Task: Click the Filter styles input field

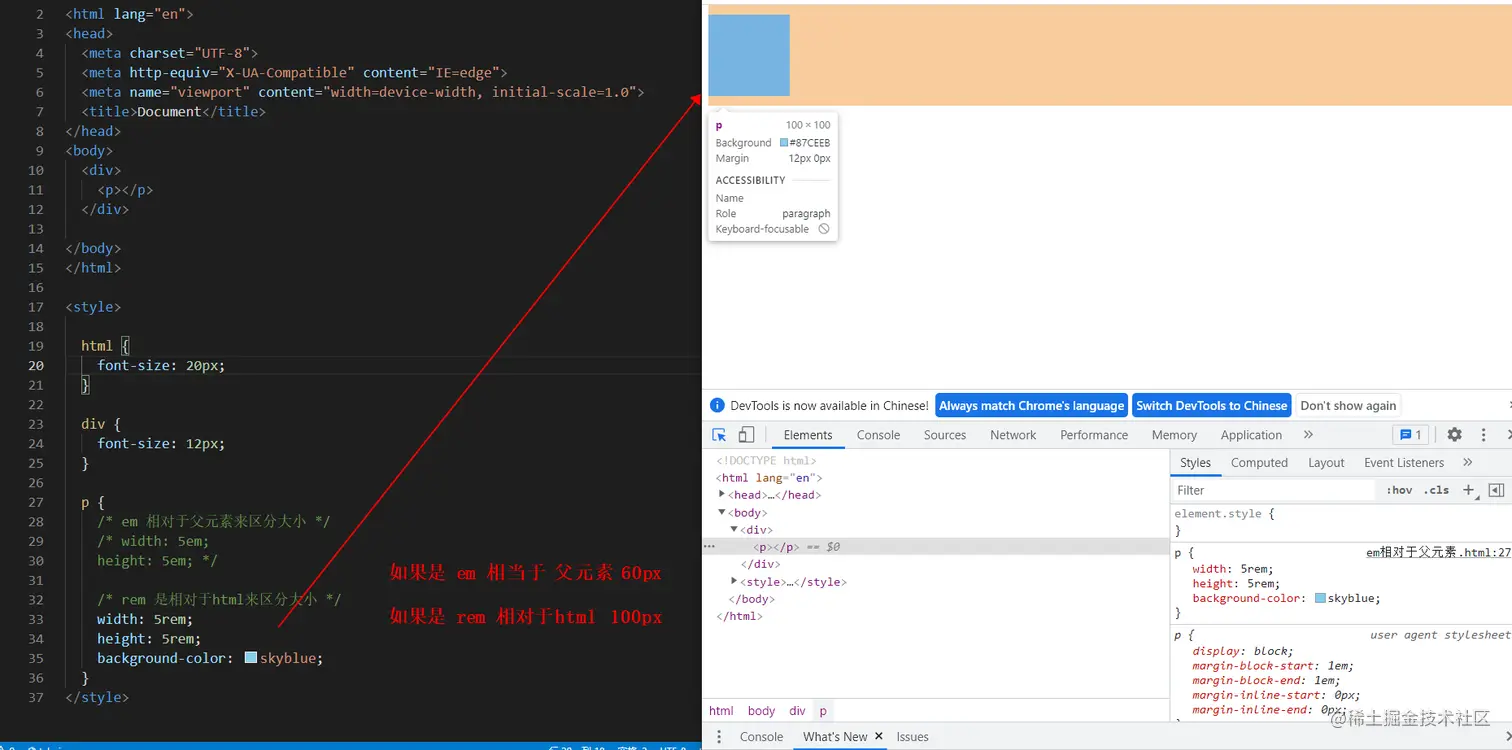Action: pos(1274,490)
